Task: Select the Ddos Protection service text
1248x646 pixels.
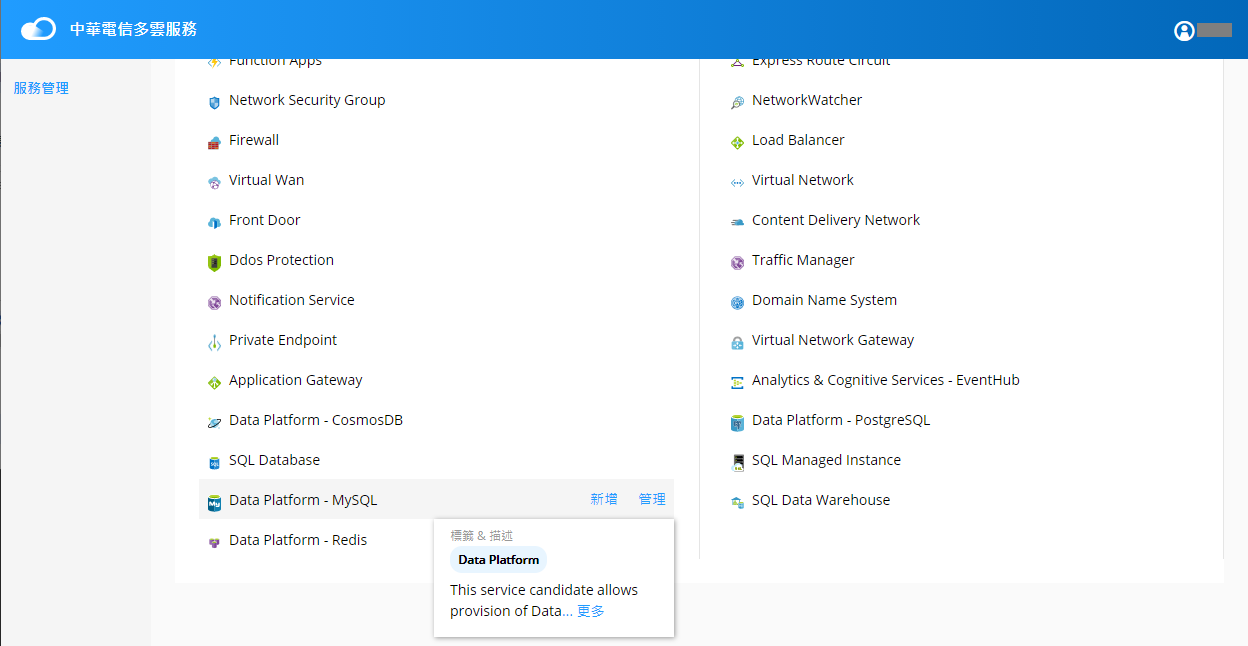Action: [x=282, y=260]
